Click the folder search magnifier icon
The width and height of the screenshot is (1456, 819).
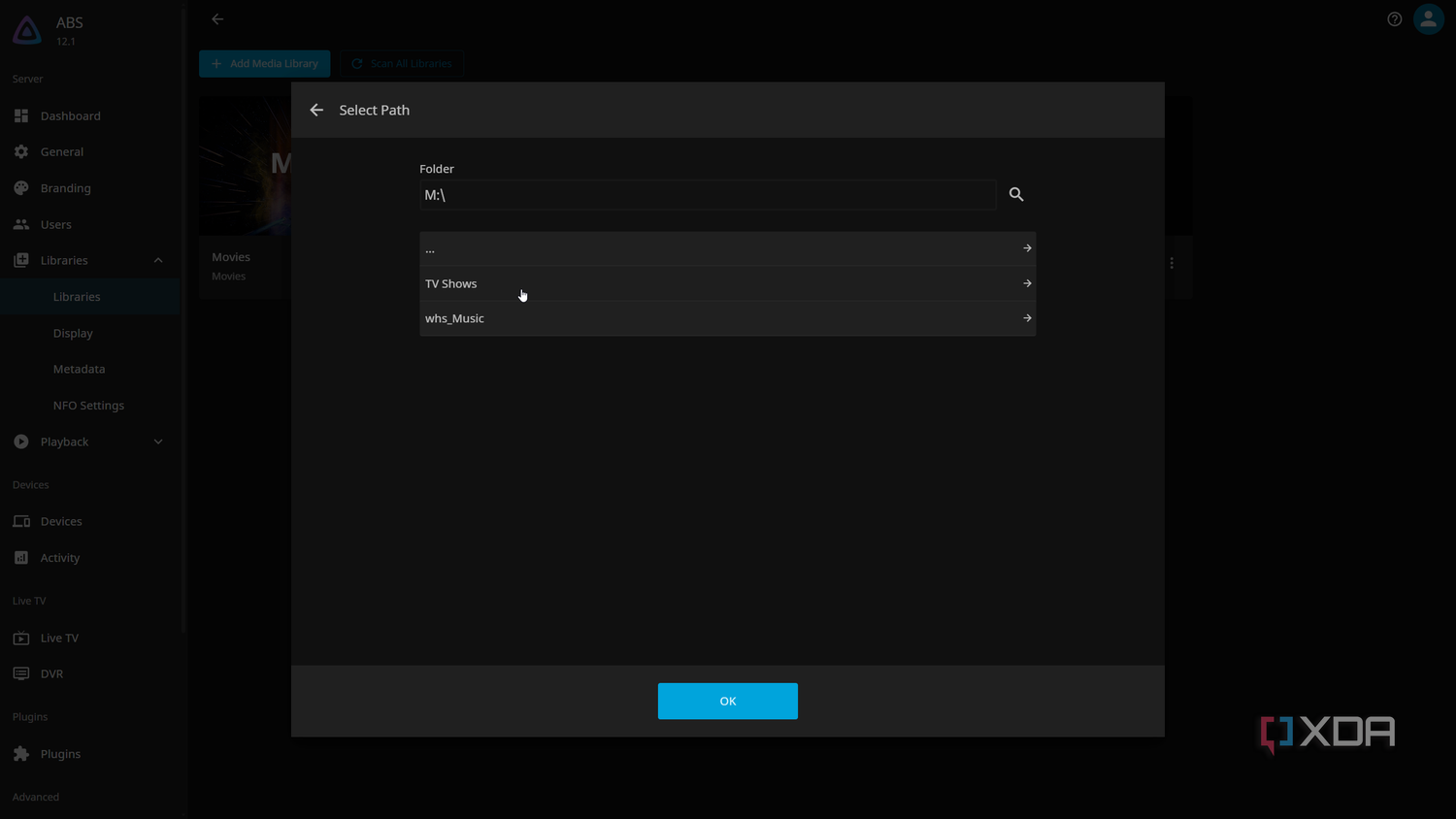click(1016, 194)
